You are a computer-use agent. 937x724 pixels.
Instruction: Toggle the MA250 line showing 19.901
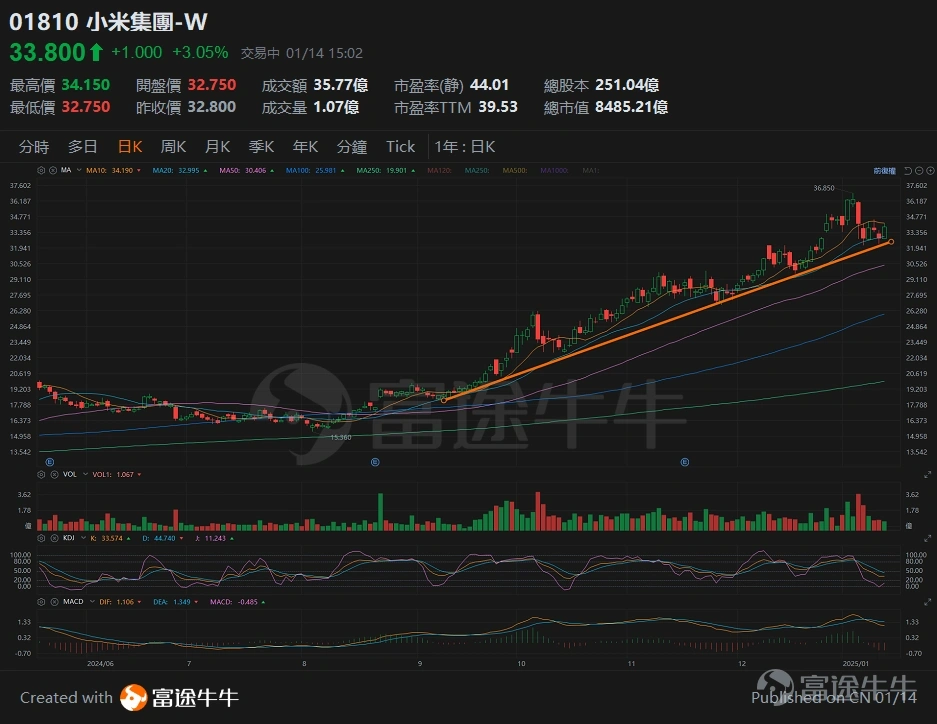click(x=385, y=170)
